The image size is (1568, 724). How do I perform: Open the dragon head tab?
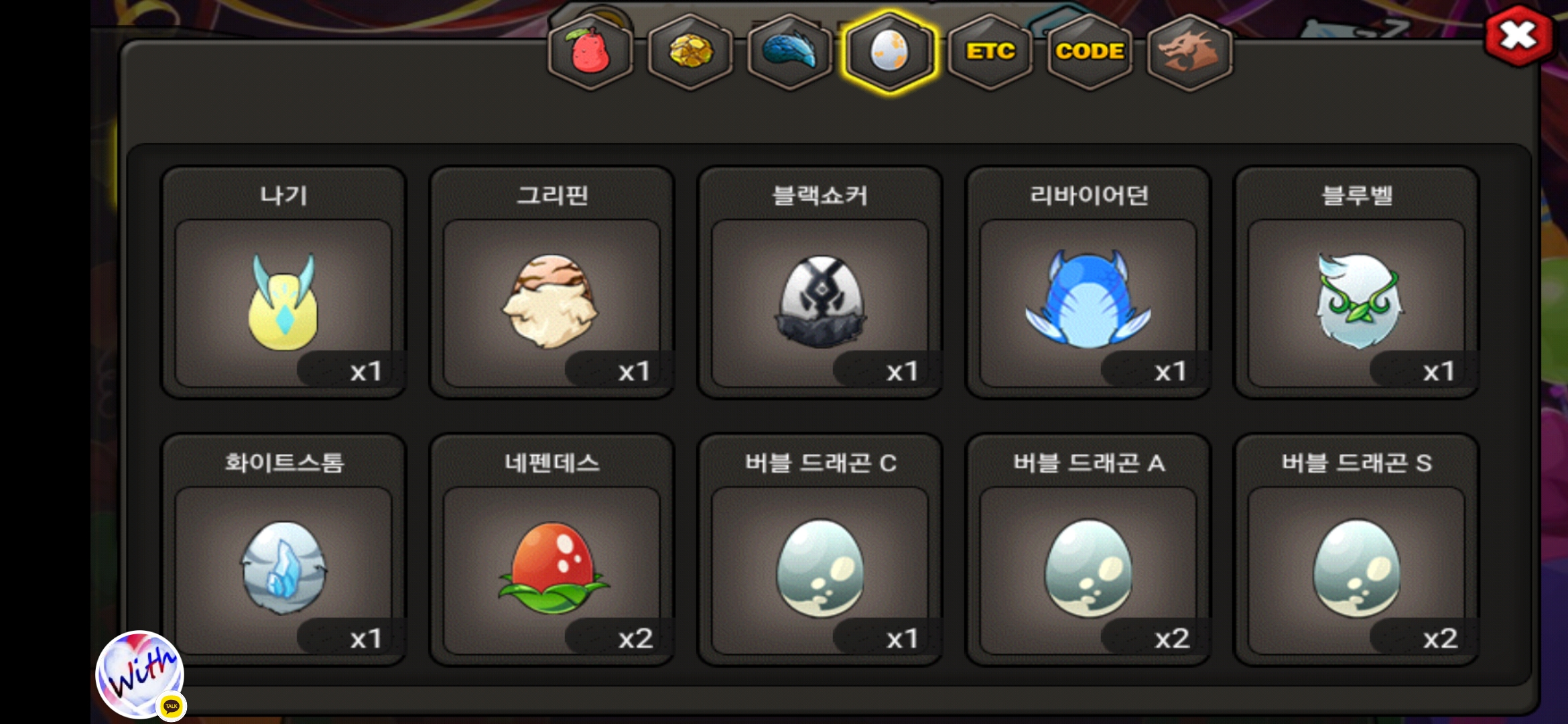coord(1189,52)
